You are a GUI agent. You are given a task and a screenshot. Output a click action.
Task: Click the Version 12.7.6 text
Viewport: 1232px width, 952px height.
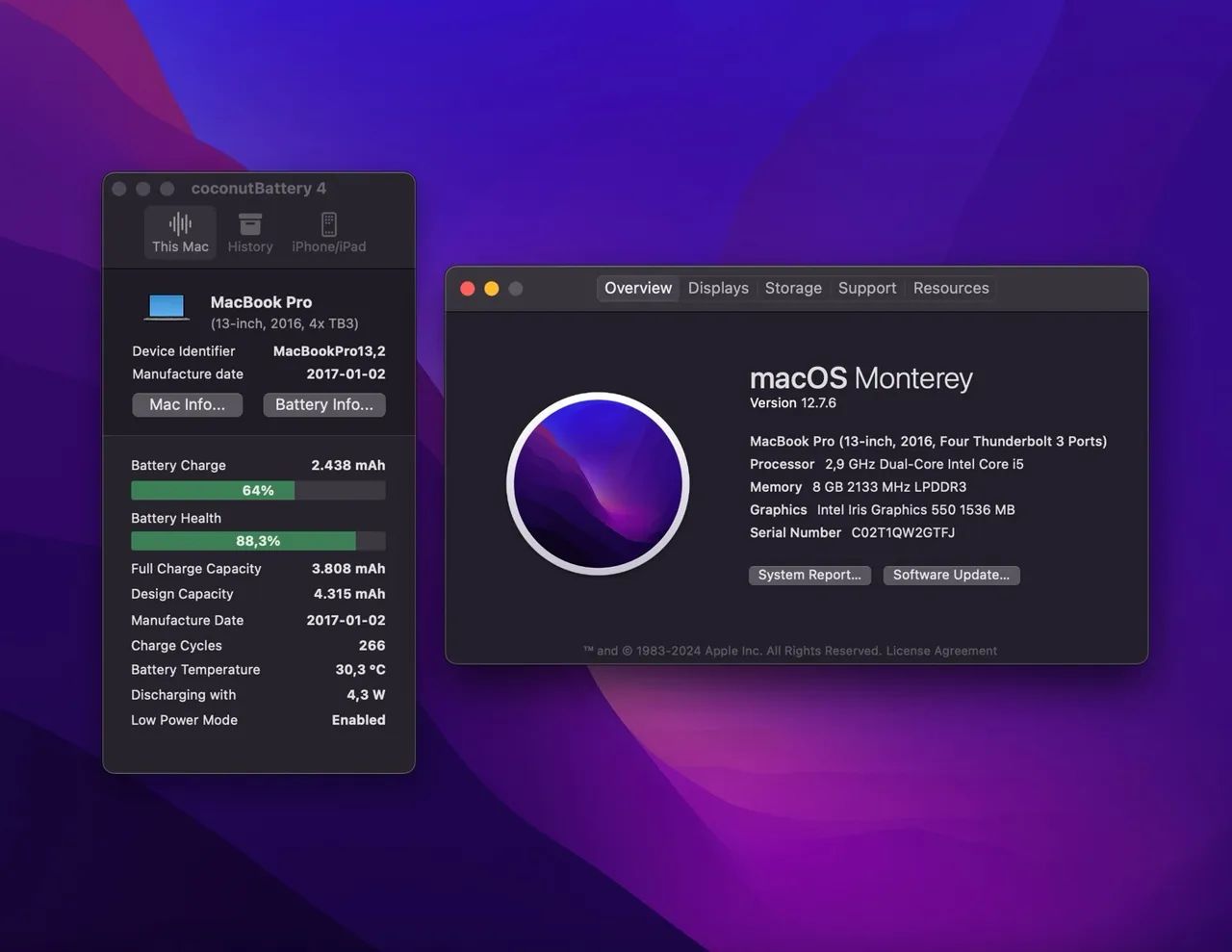pyautogui.click(x=793, y=403)
